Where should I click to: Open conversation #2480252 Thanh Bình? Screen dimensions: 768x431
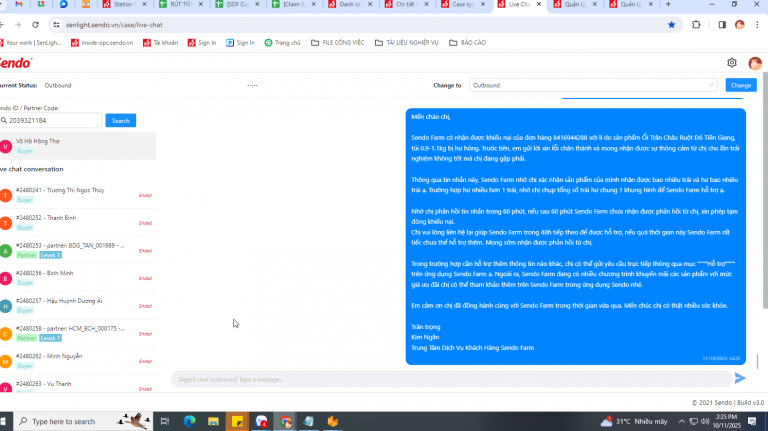[77, 223]
